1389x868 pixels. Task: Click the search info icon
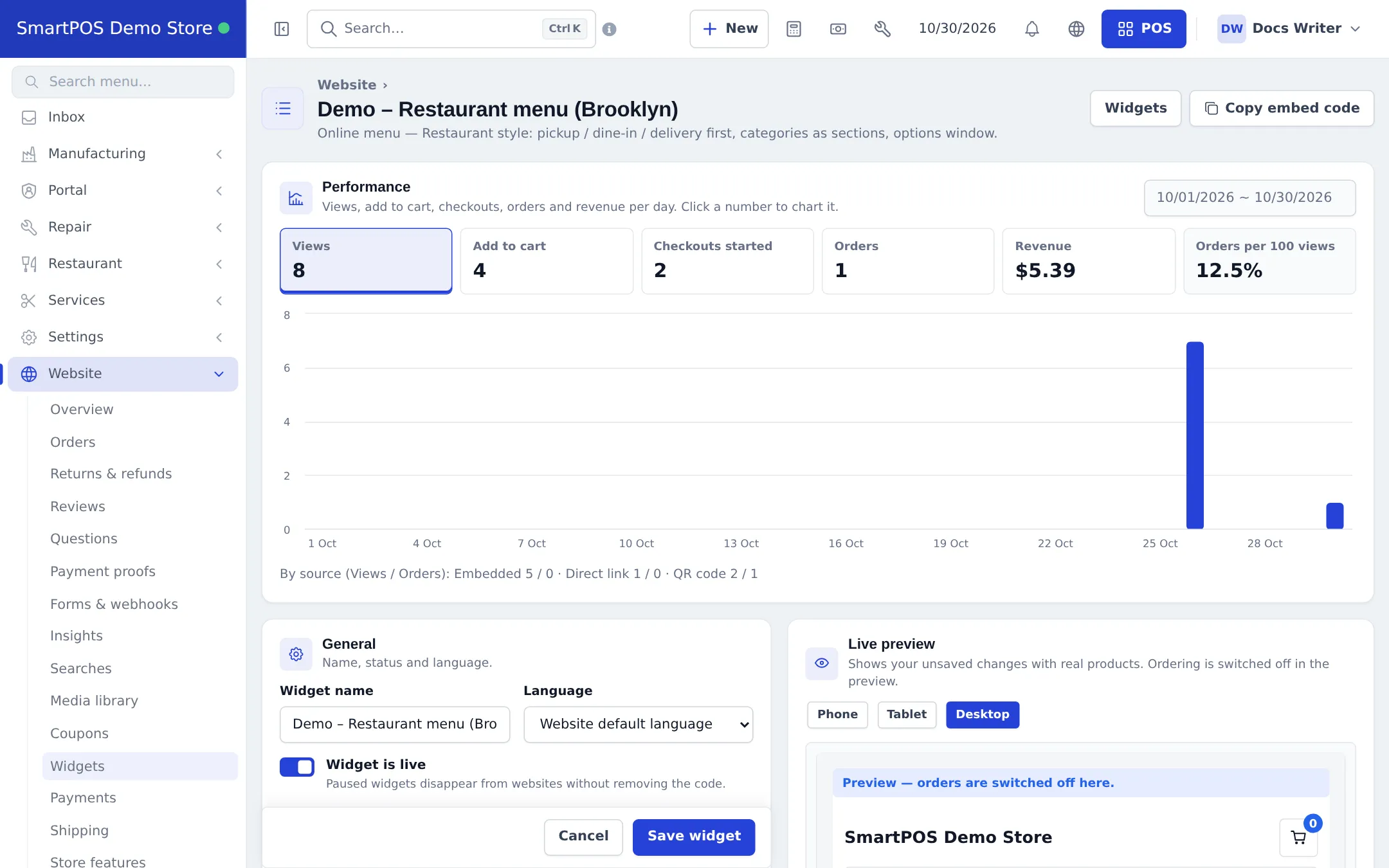point(610,29)
